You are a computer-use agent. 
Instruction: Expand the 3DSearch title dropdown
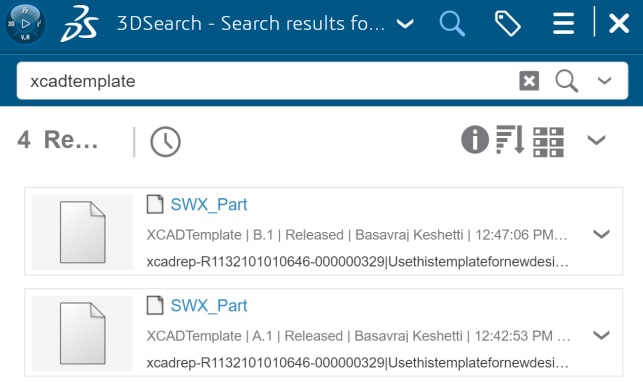[x=405, y=24]
